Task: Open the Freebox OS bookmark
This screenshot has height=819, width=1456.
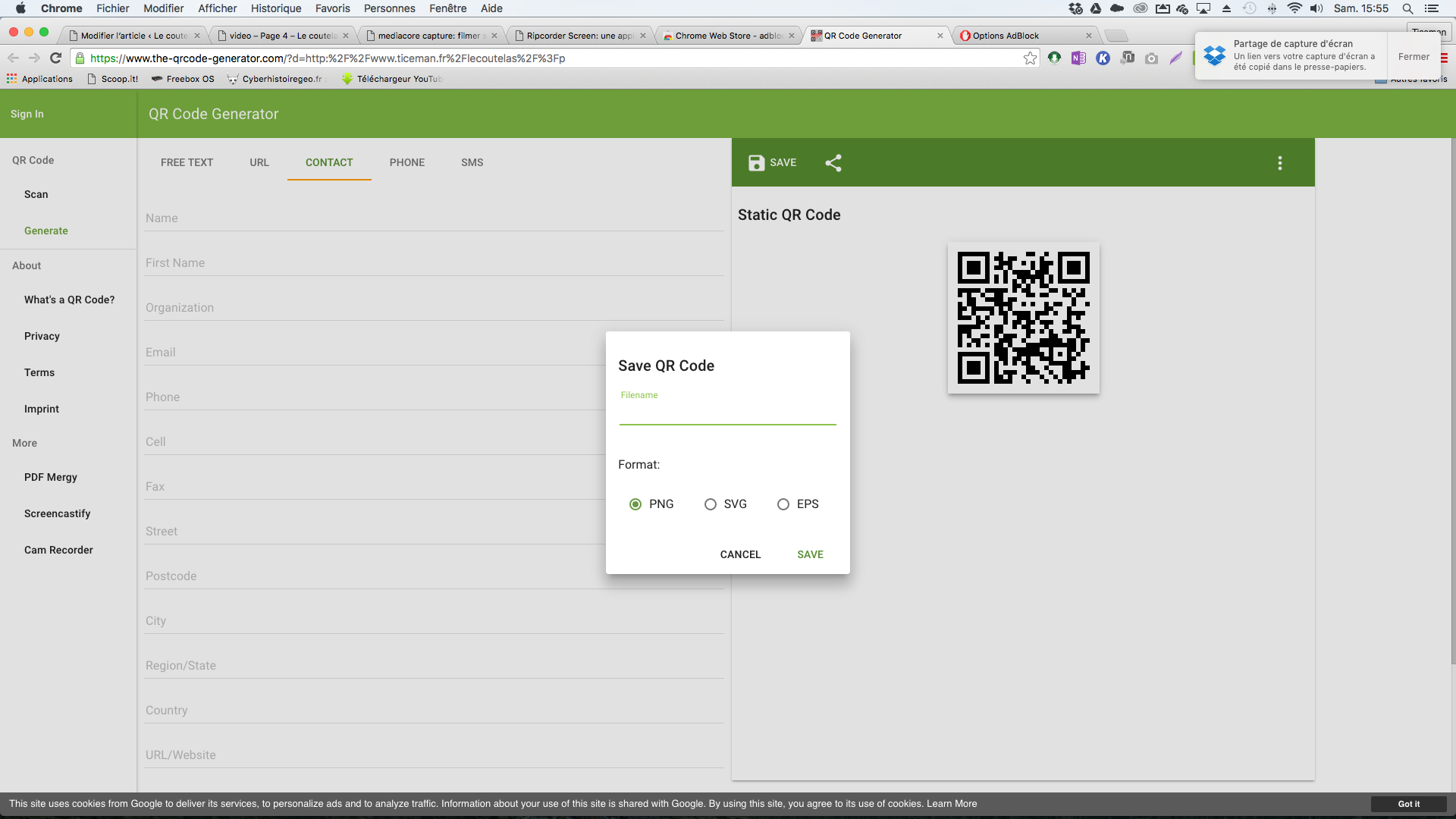Action: [183, 79]
